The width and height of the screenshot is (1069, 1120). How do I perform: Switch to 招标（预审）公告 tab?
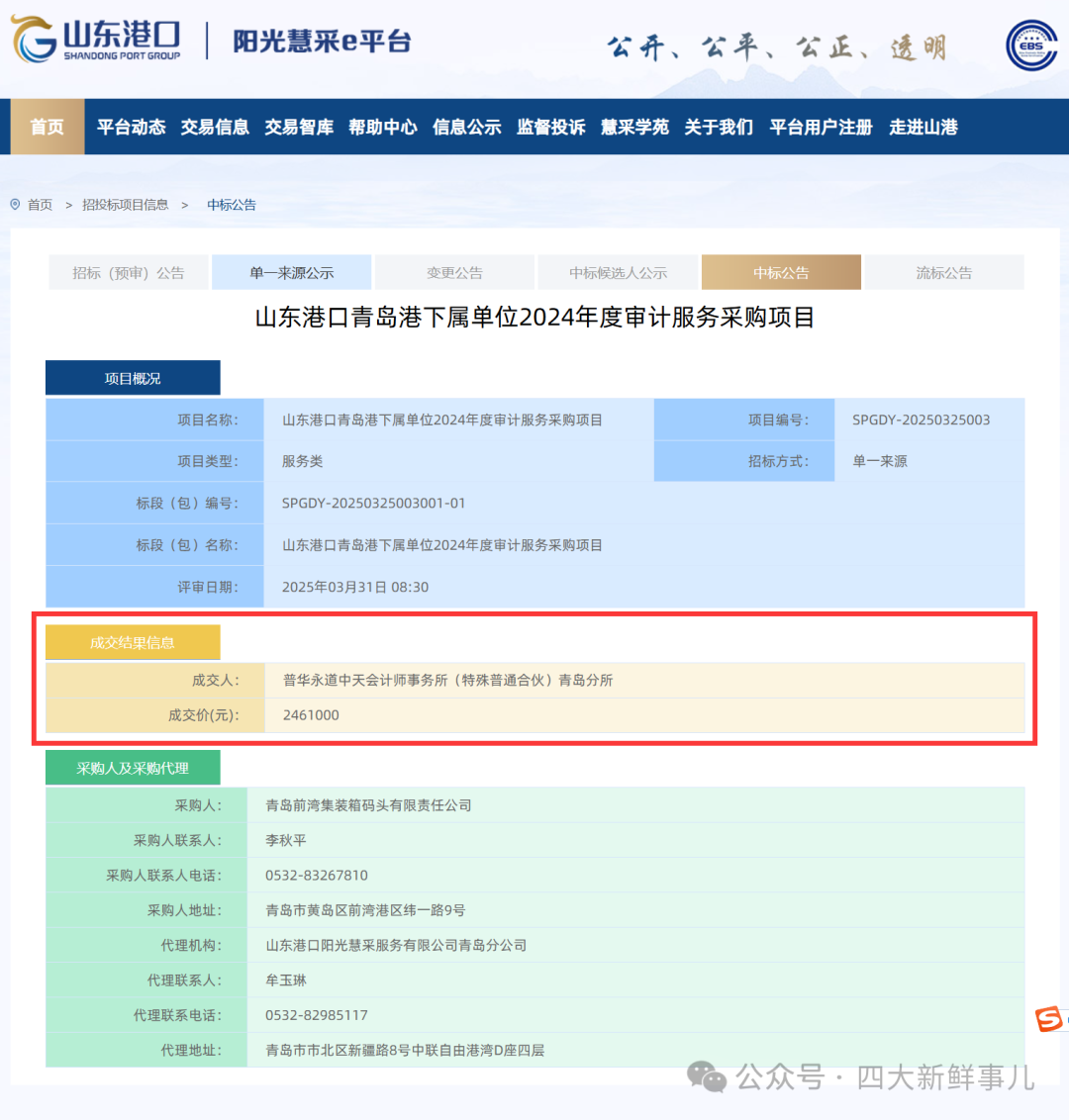129,272
